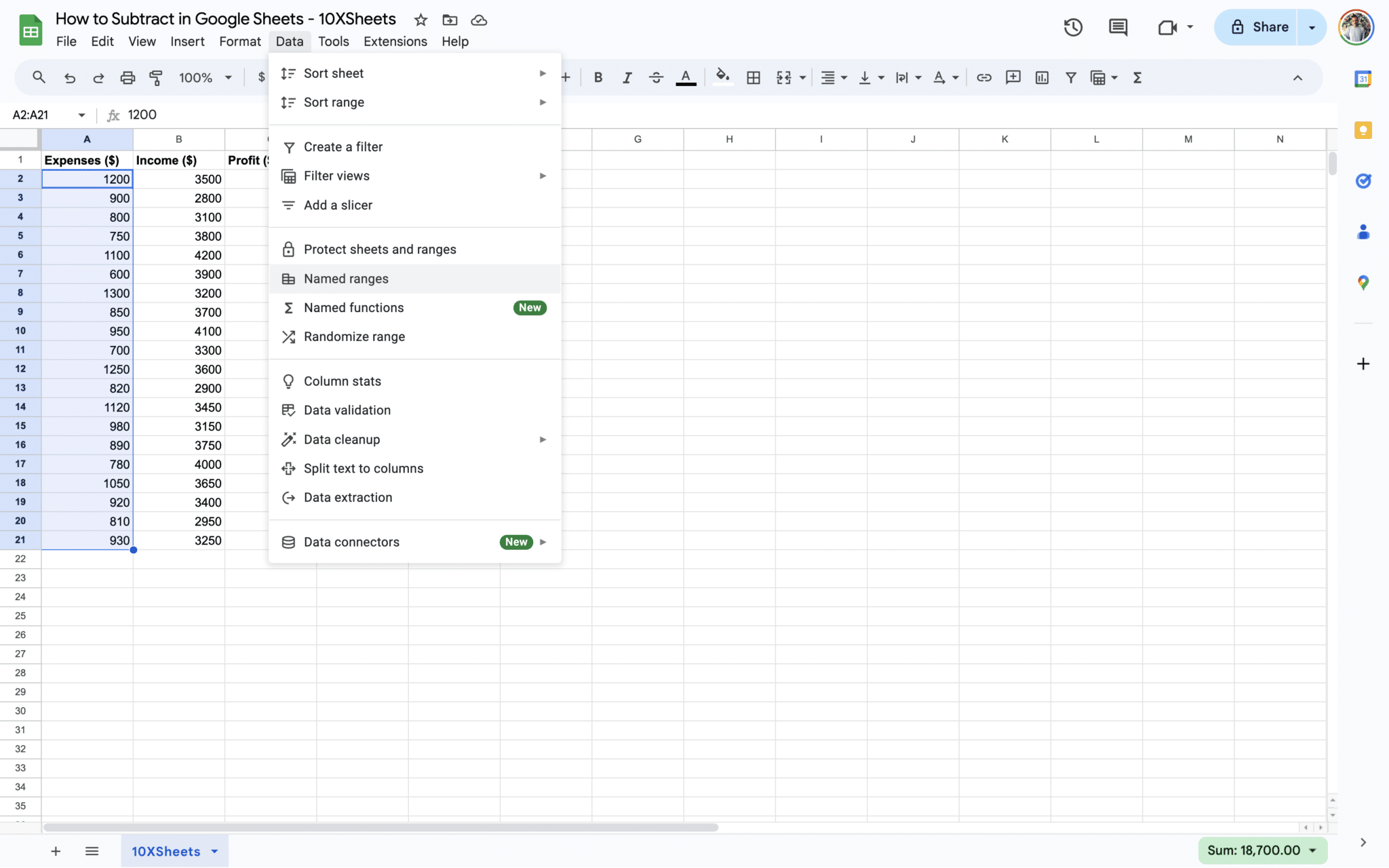Open the merge cells dropdown arrow

[802, 77]
